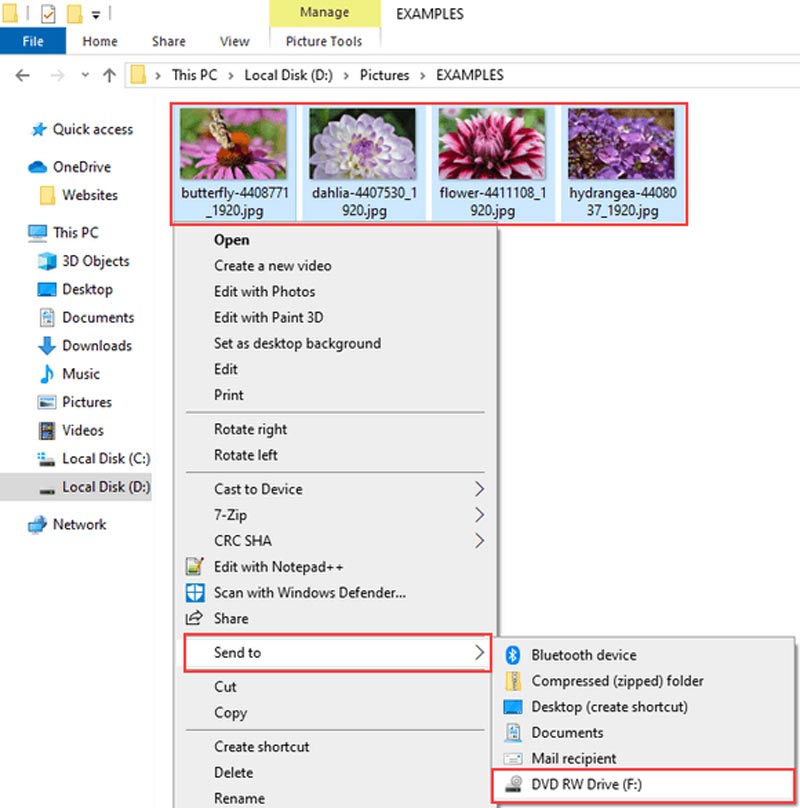Expand the CRC SHA submenu arrow
The width and height of the screenshot is (800, 808).
[479, 541]
